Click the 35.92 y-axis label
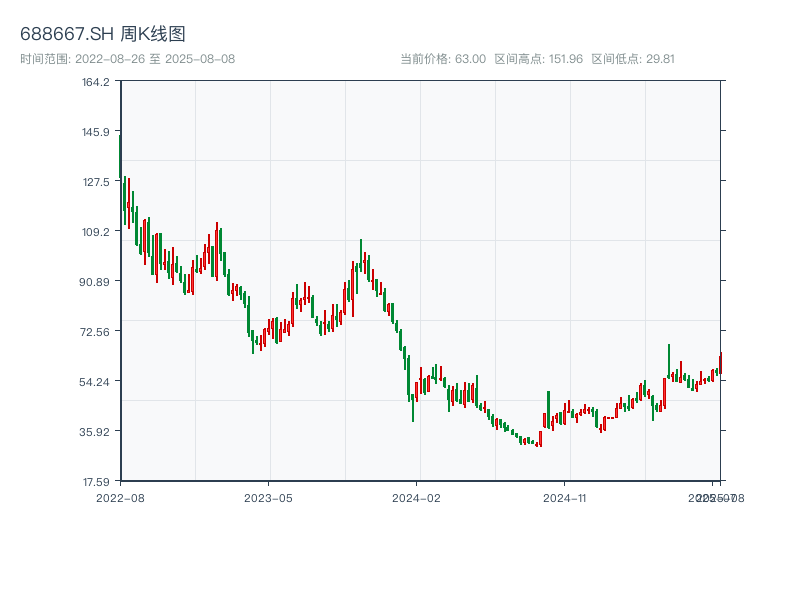 (x=96, y=431)
